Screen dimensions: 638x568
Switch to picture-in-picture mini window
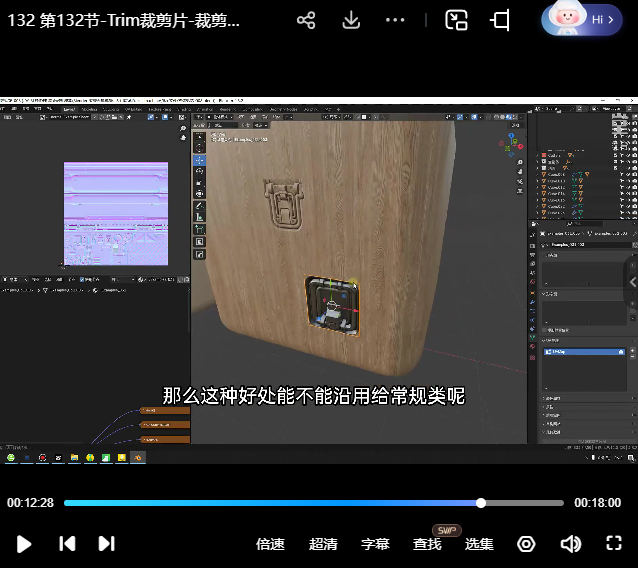click(x=456, y=20)
